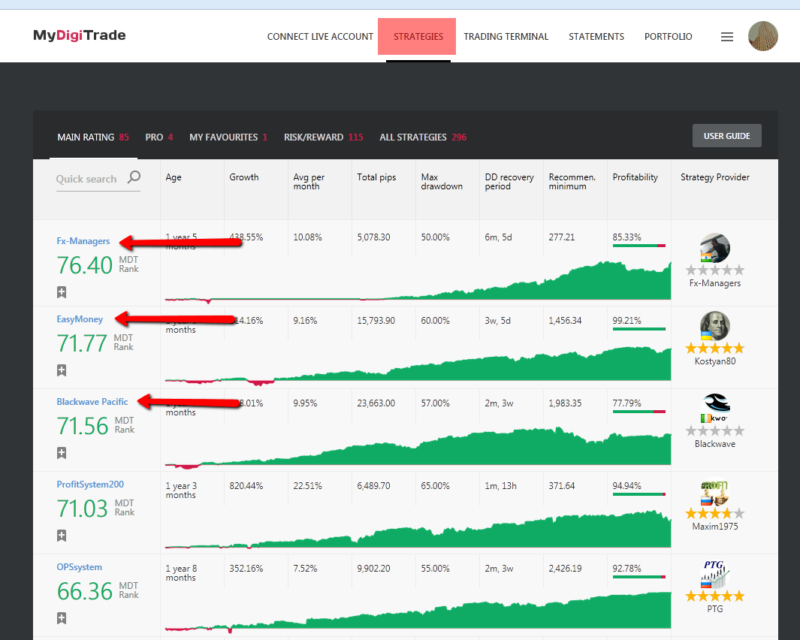
Task: Open My Favourites tab
Action: pyautogui.click(x=228, y=137)
